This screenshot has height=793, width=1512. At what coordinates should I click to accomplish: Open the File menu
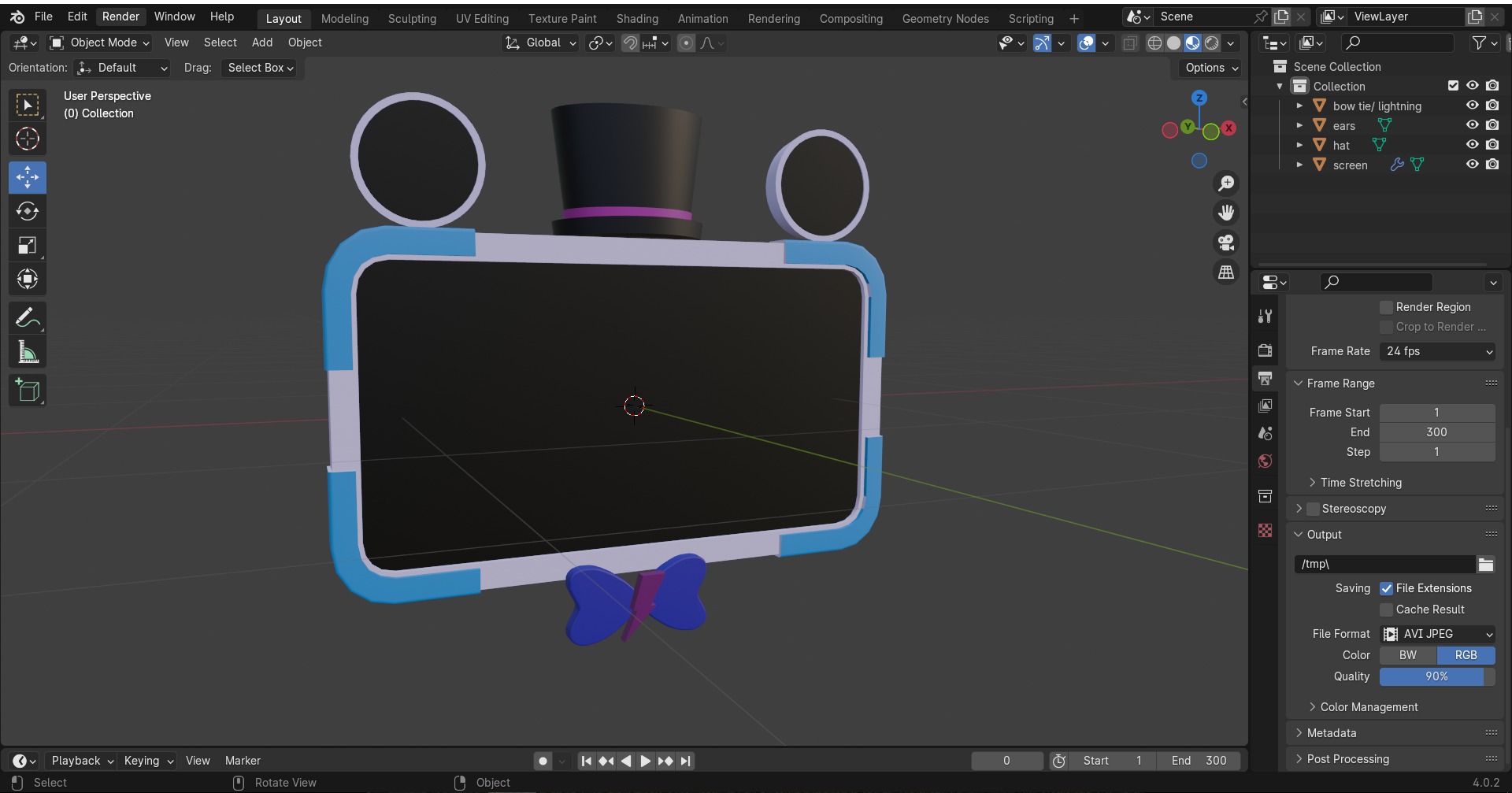tap(43, 17)
